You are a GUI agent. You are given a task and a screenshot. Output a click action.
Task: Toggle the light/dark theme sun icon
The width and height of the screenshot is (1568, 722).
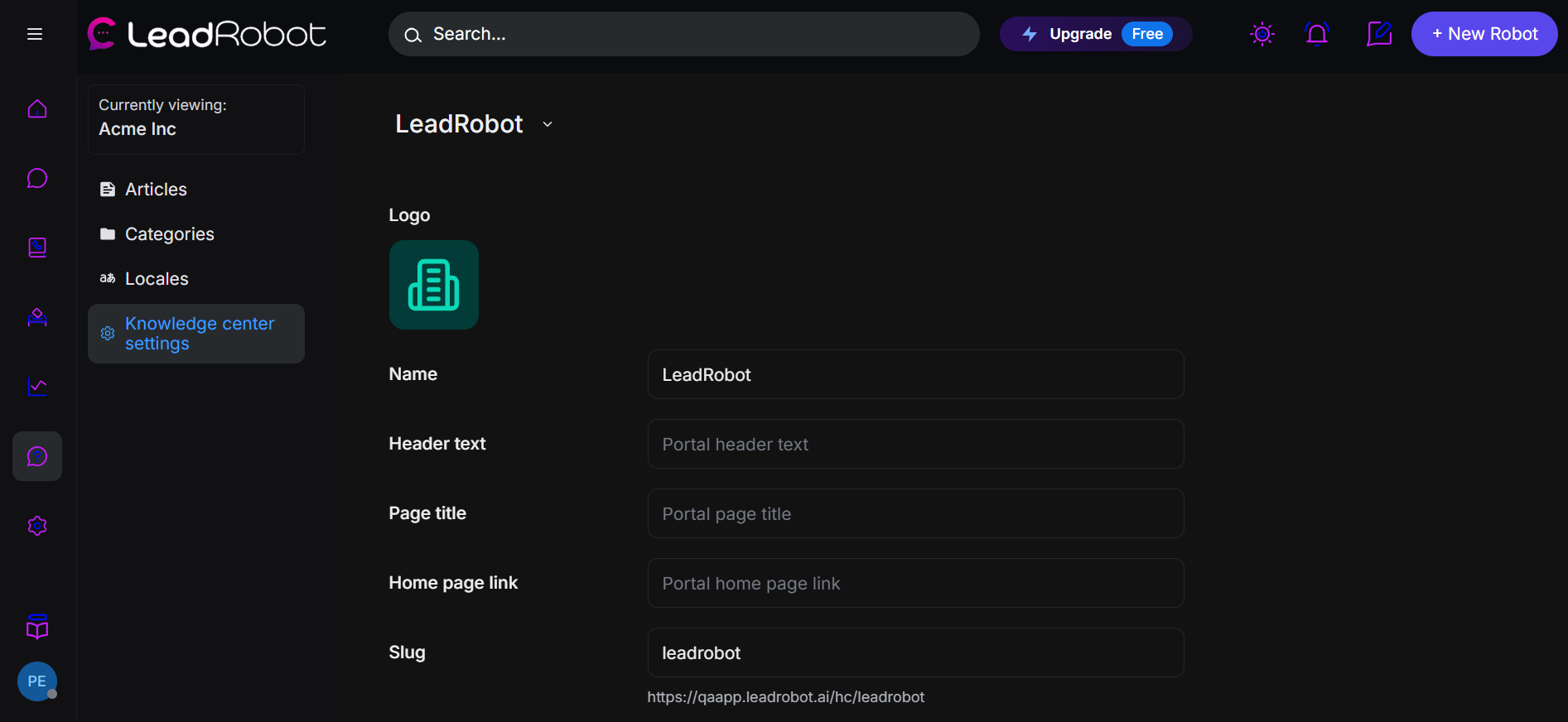click(1262, 34)
